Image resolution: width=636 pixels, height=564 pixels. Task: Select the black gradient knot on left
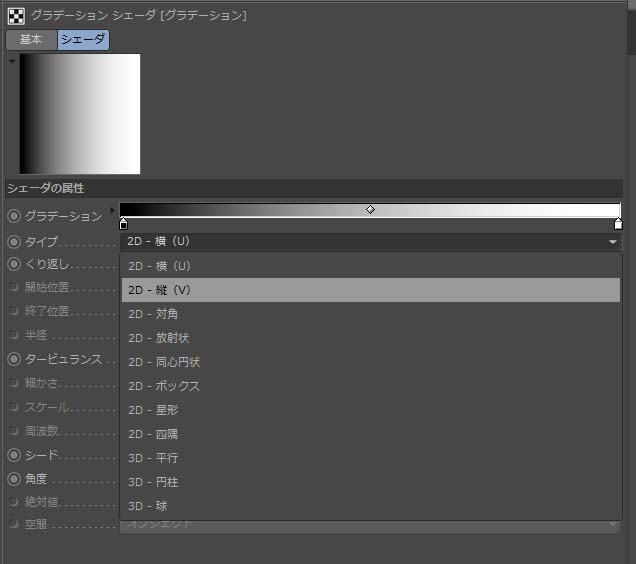tap(123, 224)
